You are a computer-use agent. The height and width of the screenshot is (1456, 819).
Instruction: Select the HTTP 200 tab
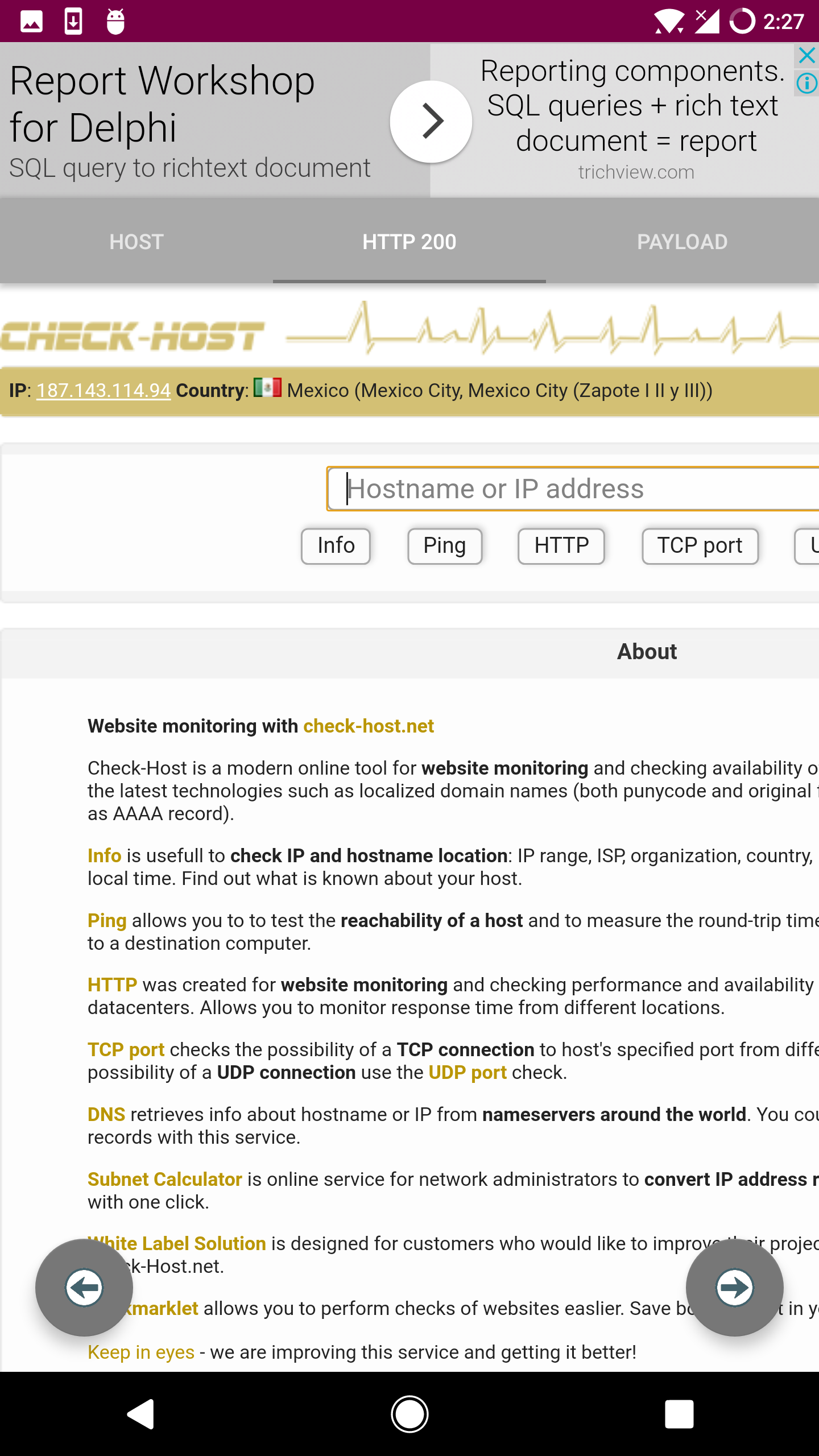409,242
